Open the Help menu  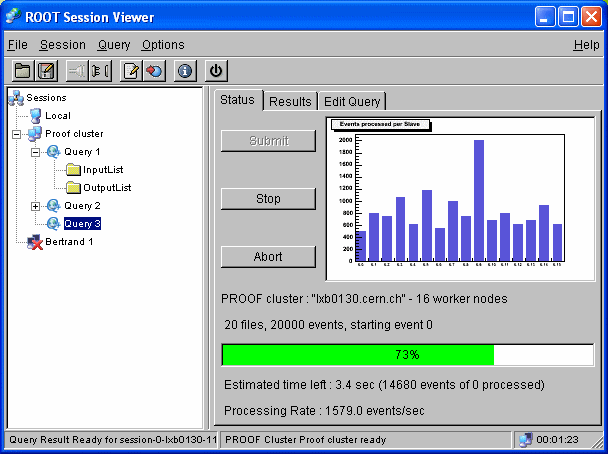pyautogui.click(x=586, y=45)
